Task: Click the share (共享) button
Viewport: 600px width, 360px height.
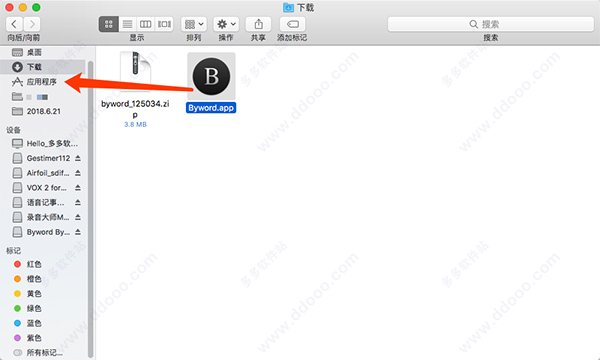Action: coord(259,24)
